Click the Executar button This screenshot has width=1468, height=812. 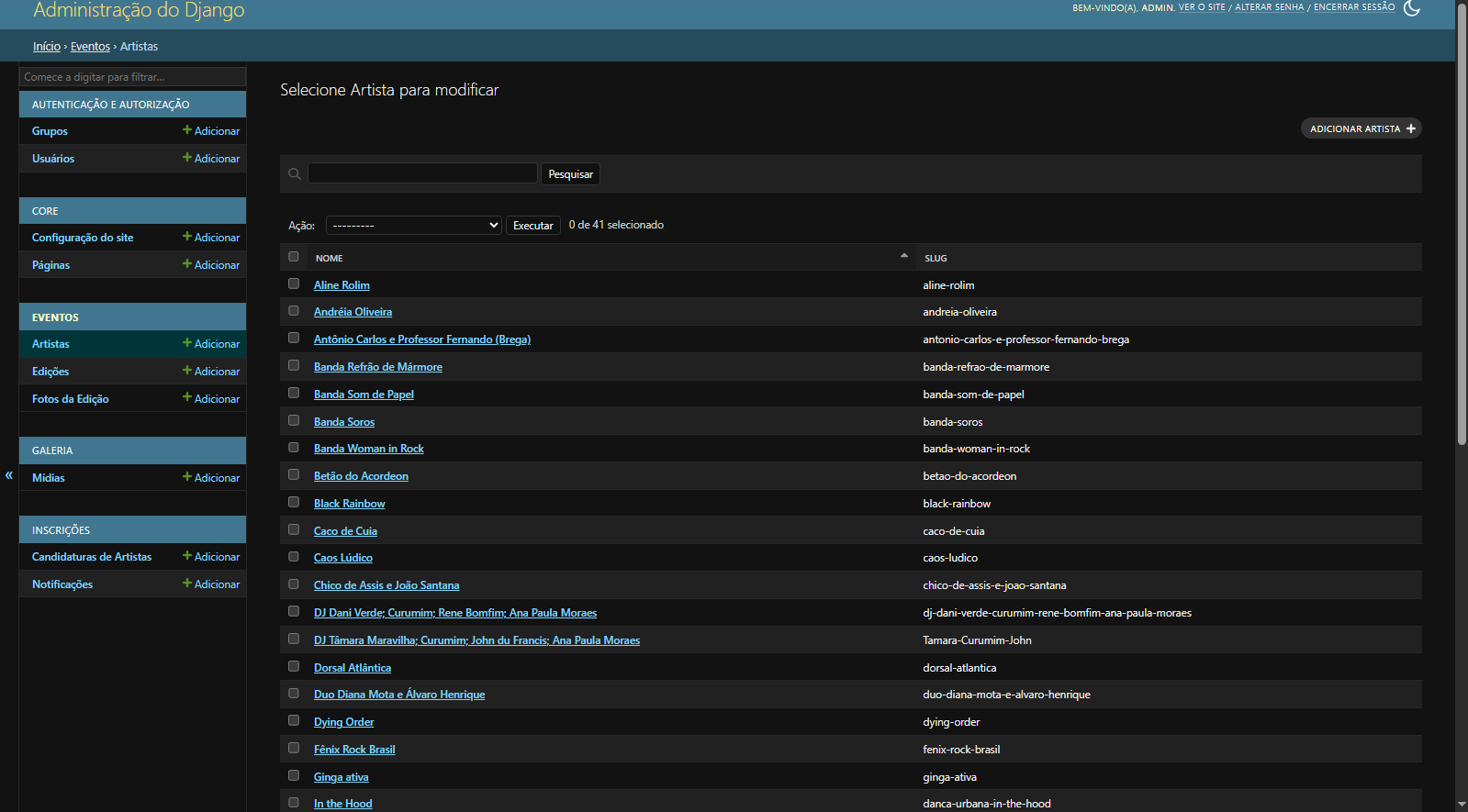coord(533,225)
